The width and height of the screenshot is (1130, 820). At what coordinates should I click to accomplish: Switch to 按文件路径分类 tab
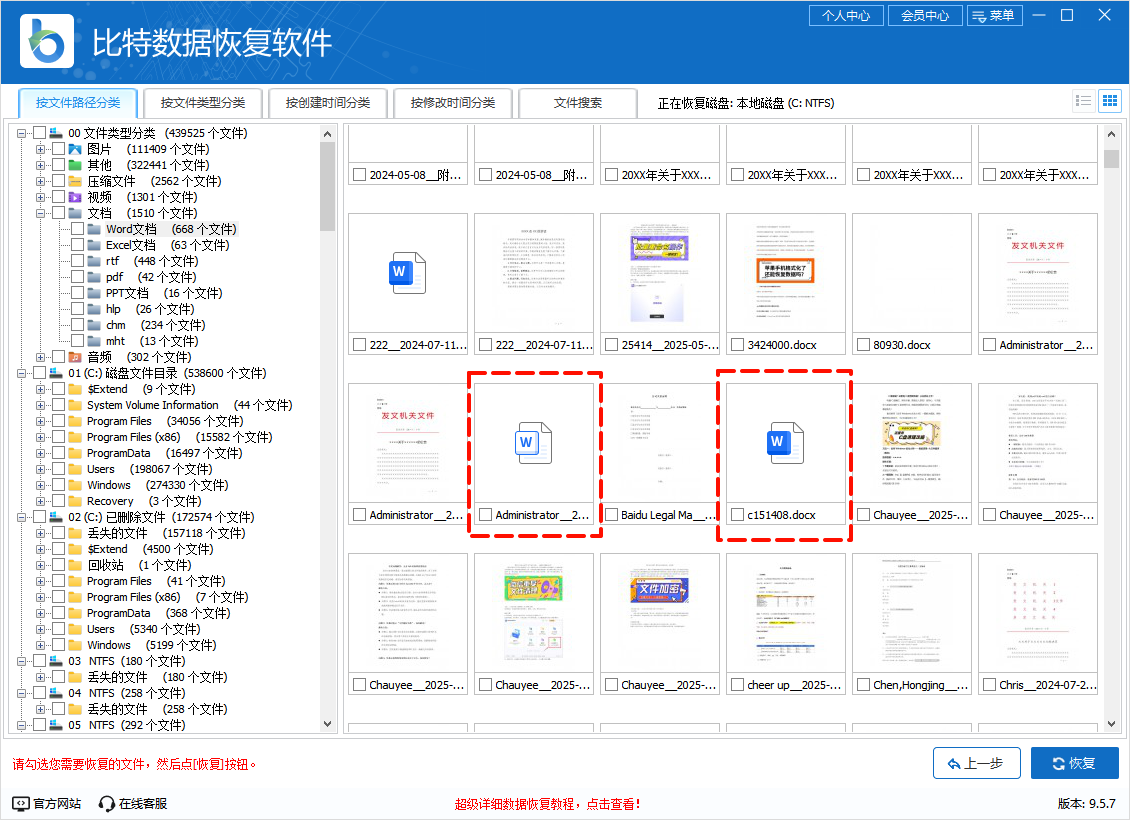[x=79, y=103]
